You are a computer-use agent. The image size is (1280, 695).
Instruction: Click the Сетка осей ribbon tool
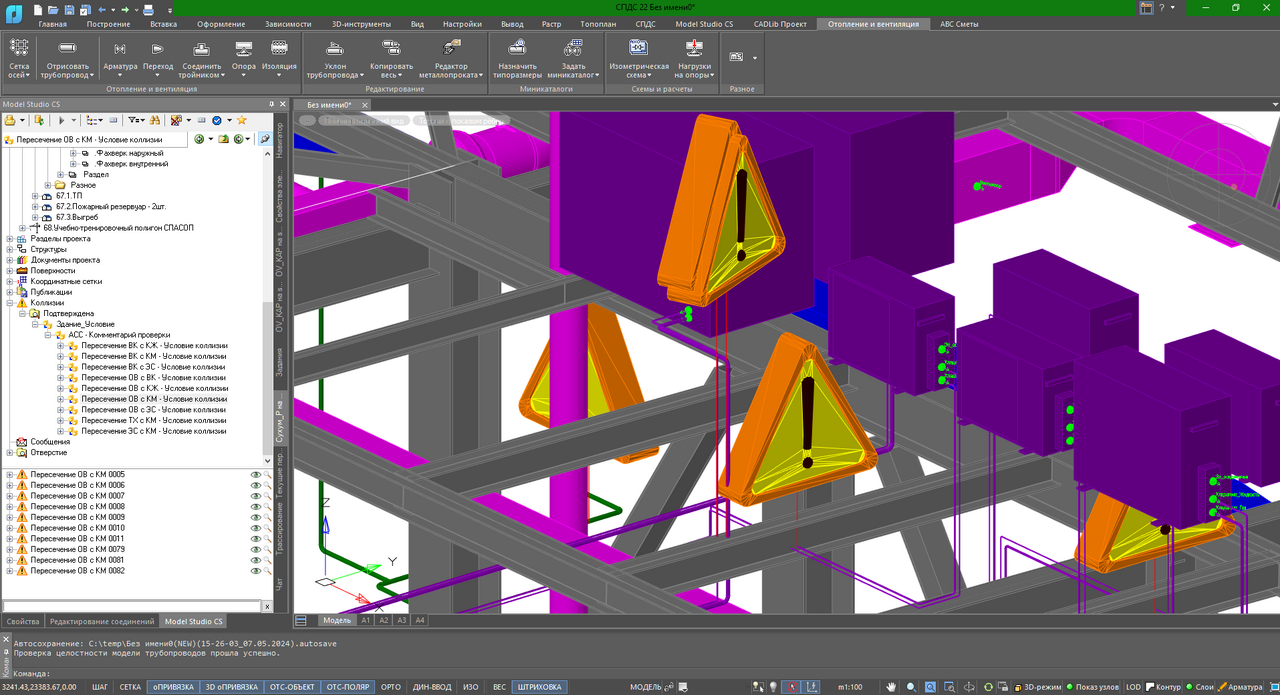click(19, 58)
